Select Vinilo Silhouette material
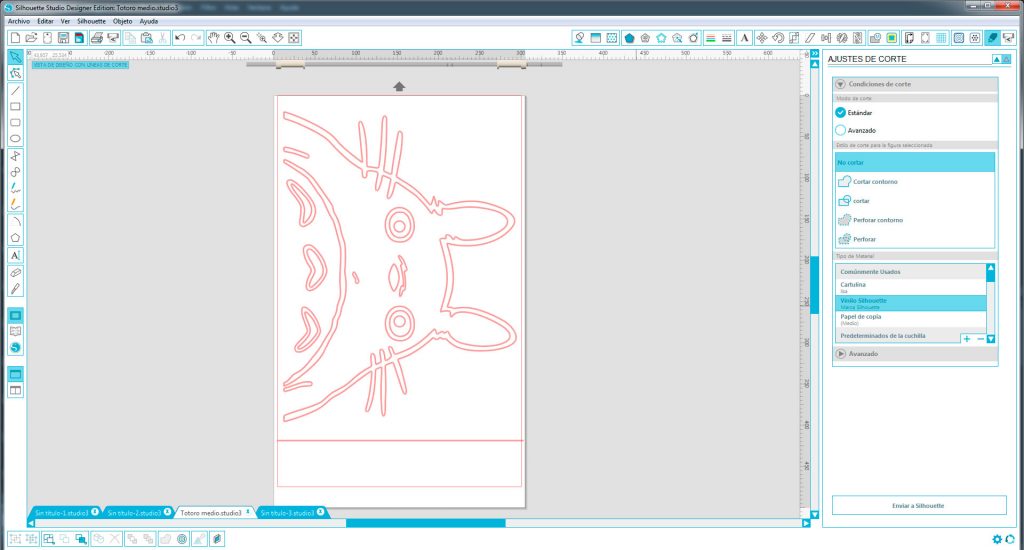1024x550 pixels. point(911,303)
